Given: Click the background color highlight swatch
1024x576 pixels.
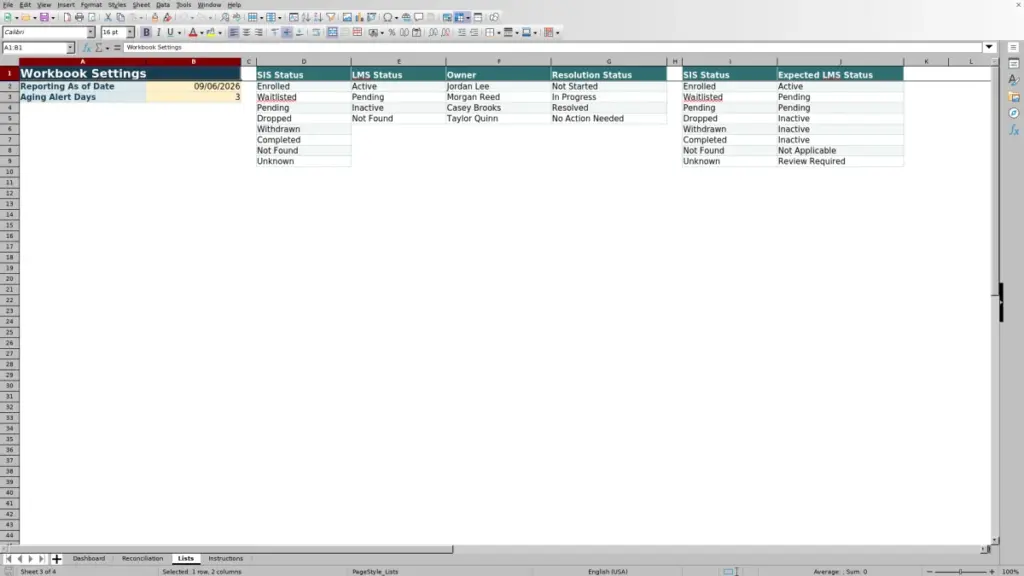Looking at the screenshot, I should click(x=211, y=32).
